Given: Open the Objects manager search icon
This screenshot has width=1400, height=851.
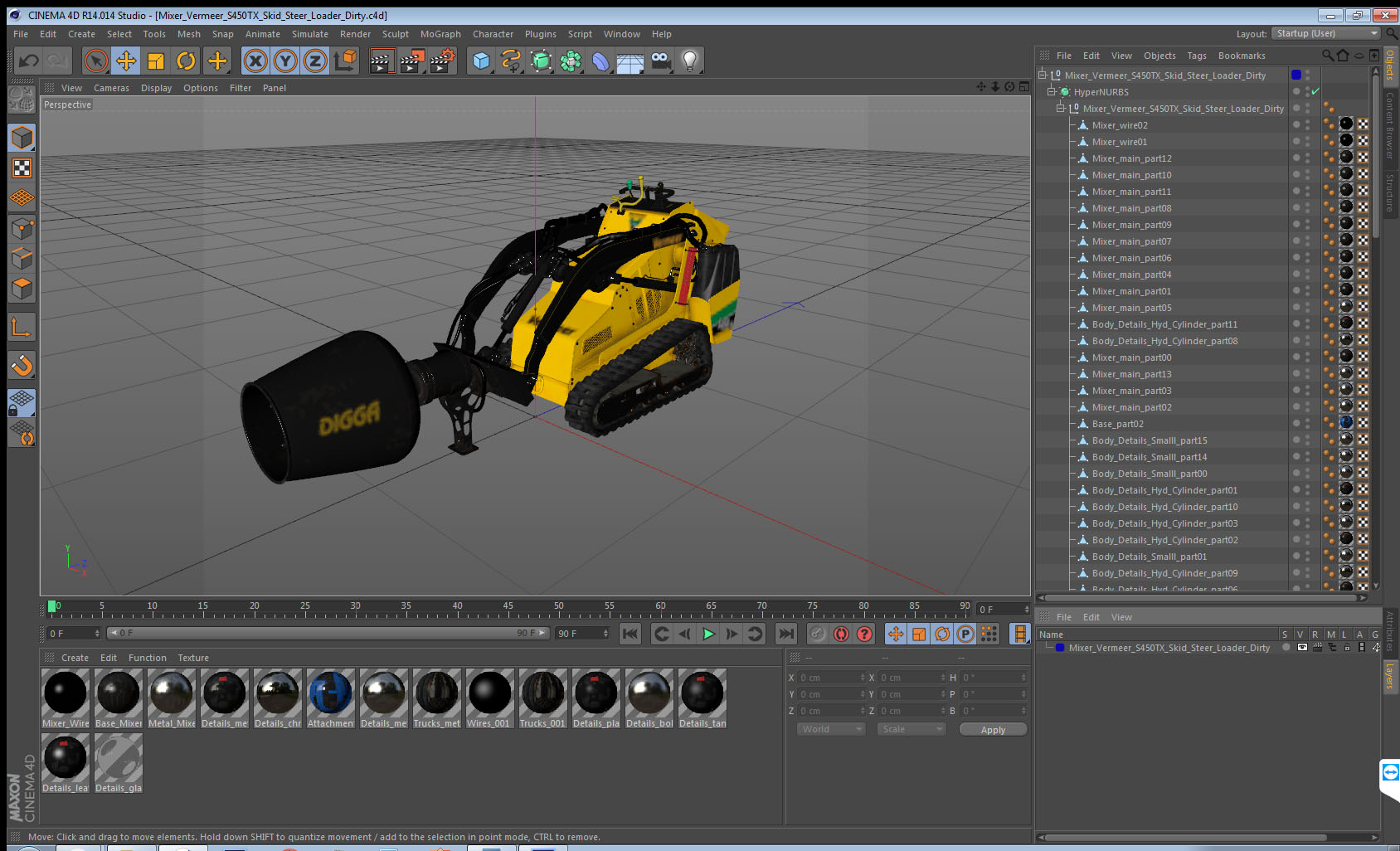Looking at the screenshot, I should pyautogui.click(x=1328, y=56).
